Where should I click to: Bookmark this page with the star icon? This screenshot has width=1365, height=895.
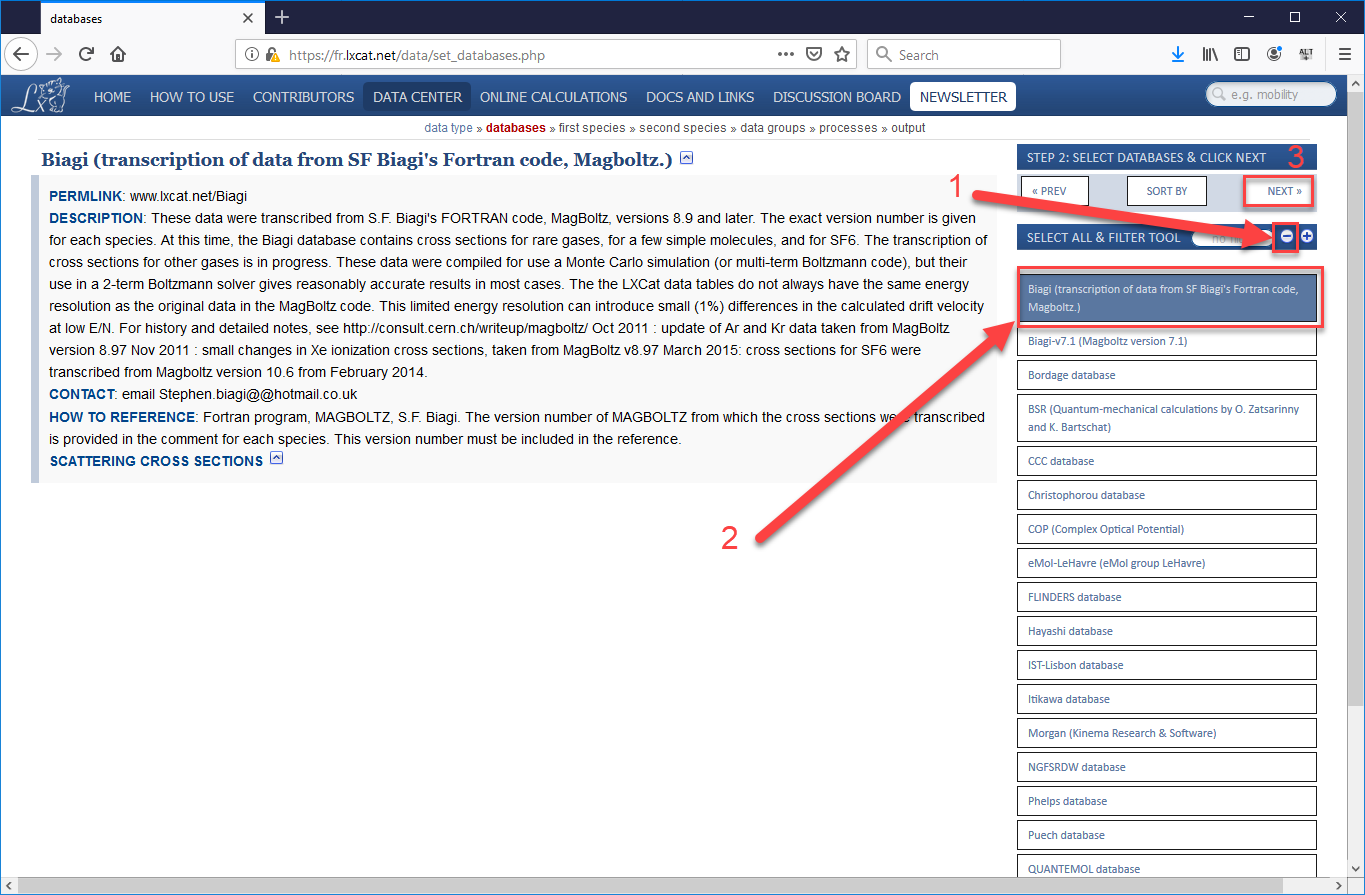coord(842,55)
